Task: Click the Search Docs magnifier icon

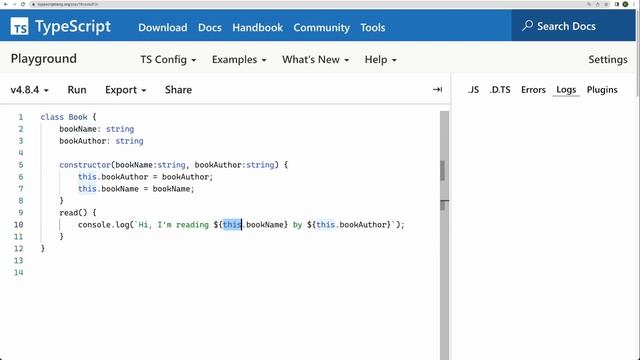Action: point(527,26)
